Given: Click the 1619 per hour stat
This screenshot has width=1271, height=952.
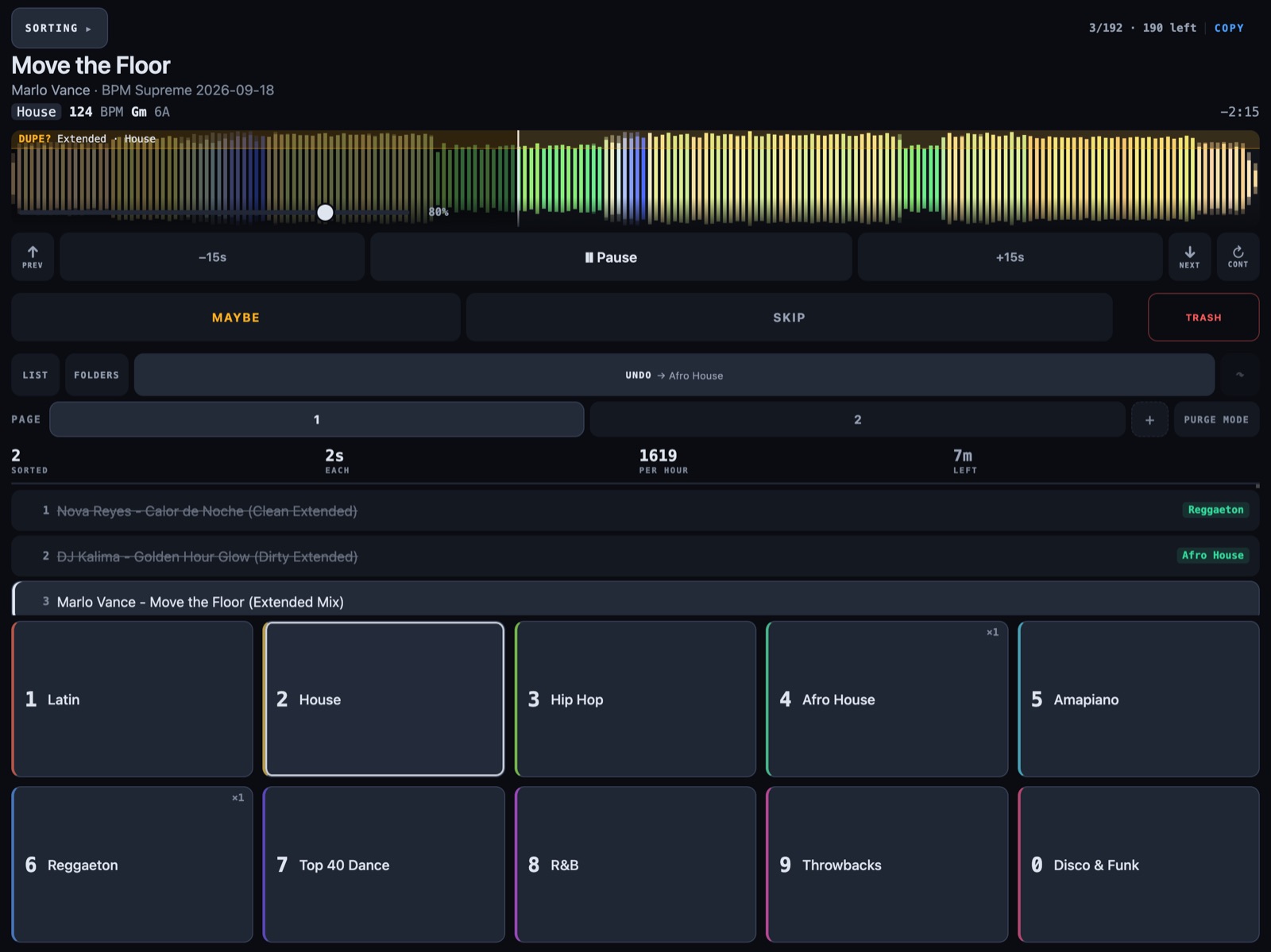Looking at the screenshot, I should [663, 461].
